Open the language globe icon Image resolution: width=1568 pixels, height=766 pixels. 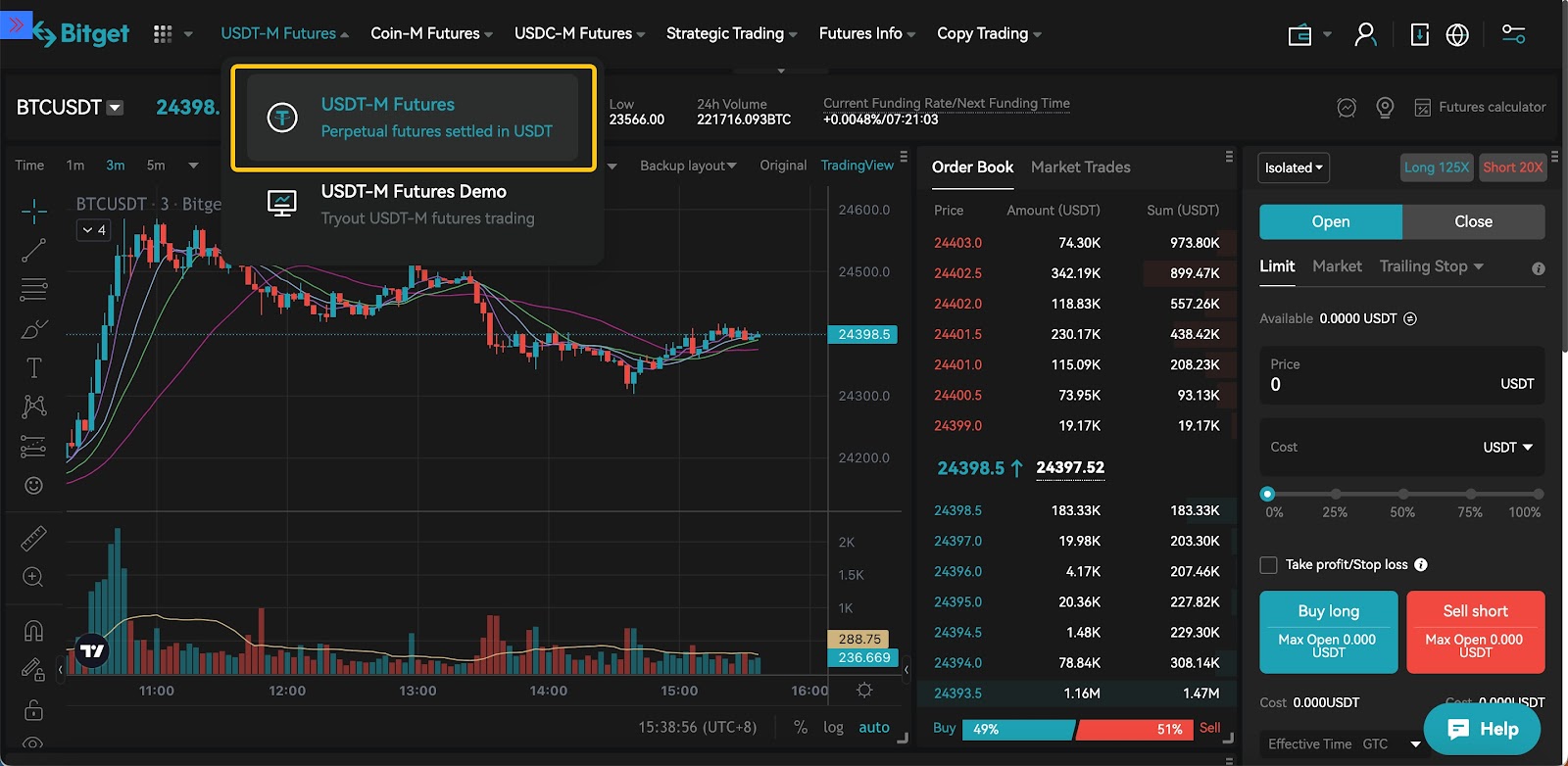1457,34
